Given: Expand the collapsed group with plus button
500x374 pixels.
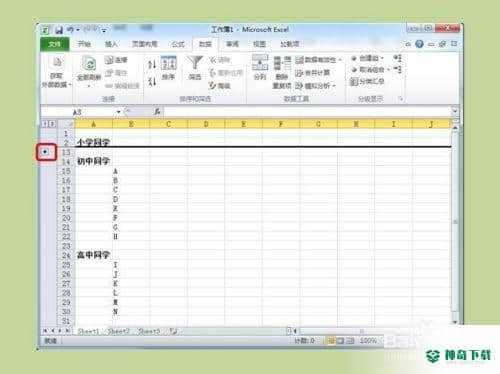Looking at the screenshot, I should (x=45, y=152).
